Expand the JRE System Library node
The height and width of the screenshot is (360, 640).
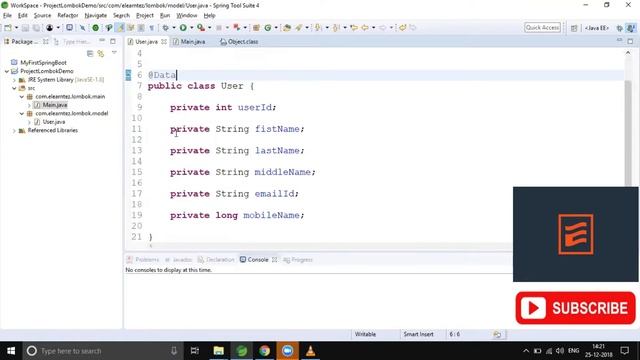point(14,80)
